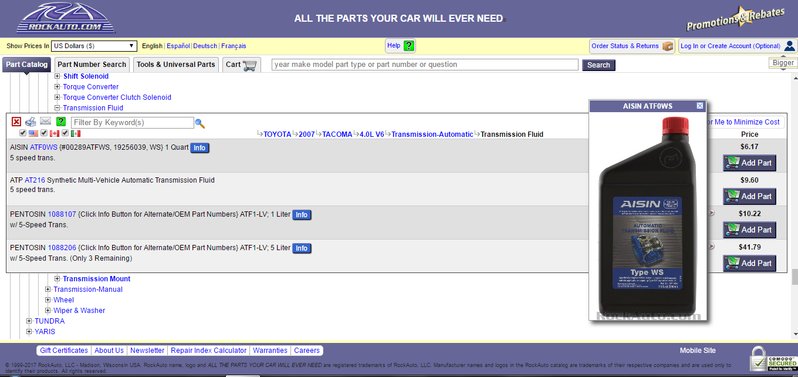Close the AISIN ATF0WS image popup
The height and width of the screenshot is (377, 798).
700,106
